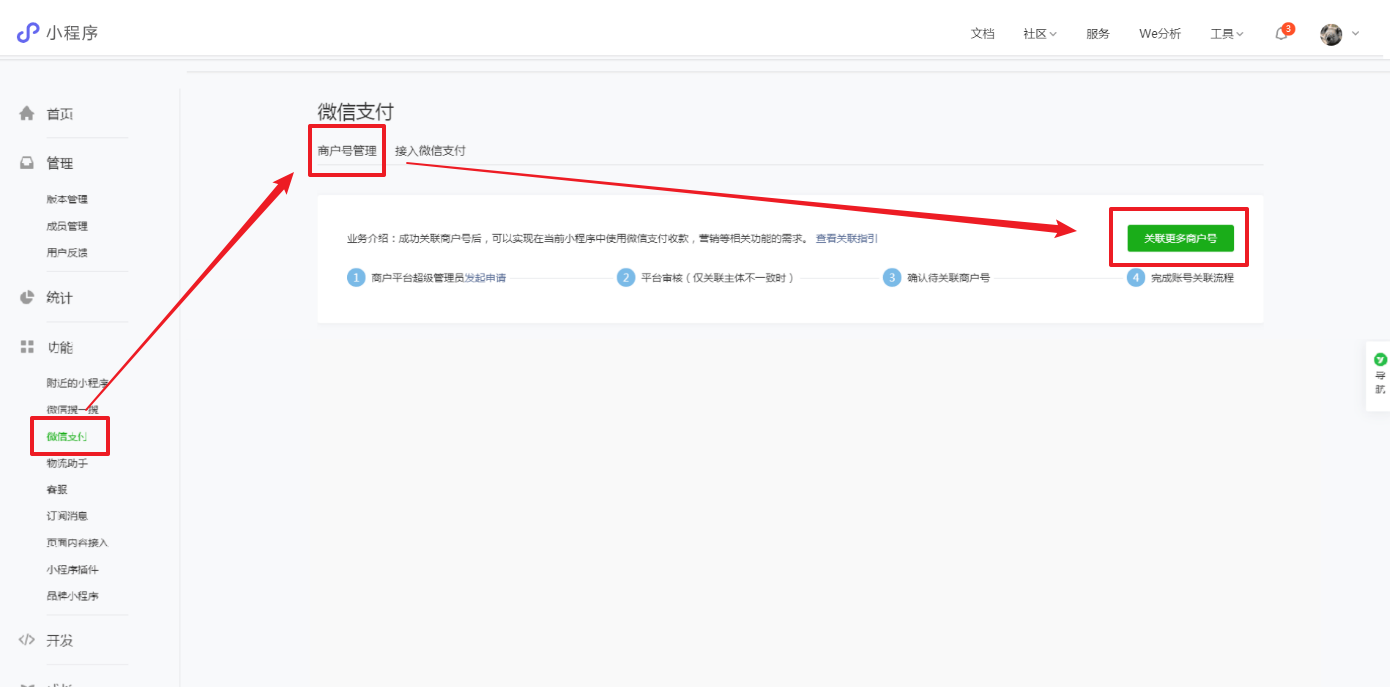Click the 关联更多商户号 green button
This screenshot has height=687, width=1390.
click(x=1180, y=238)
